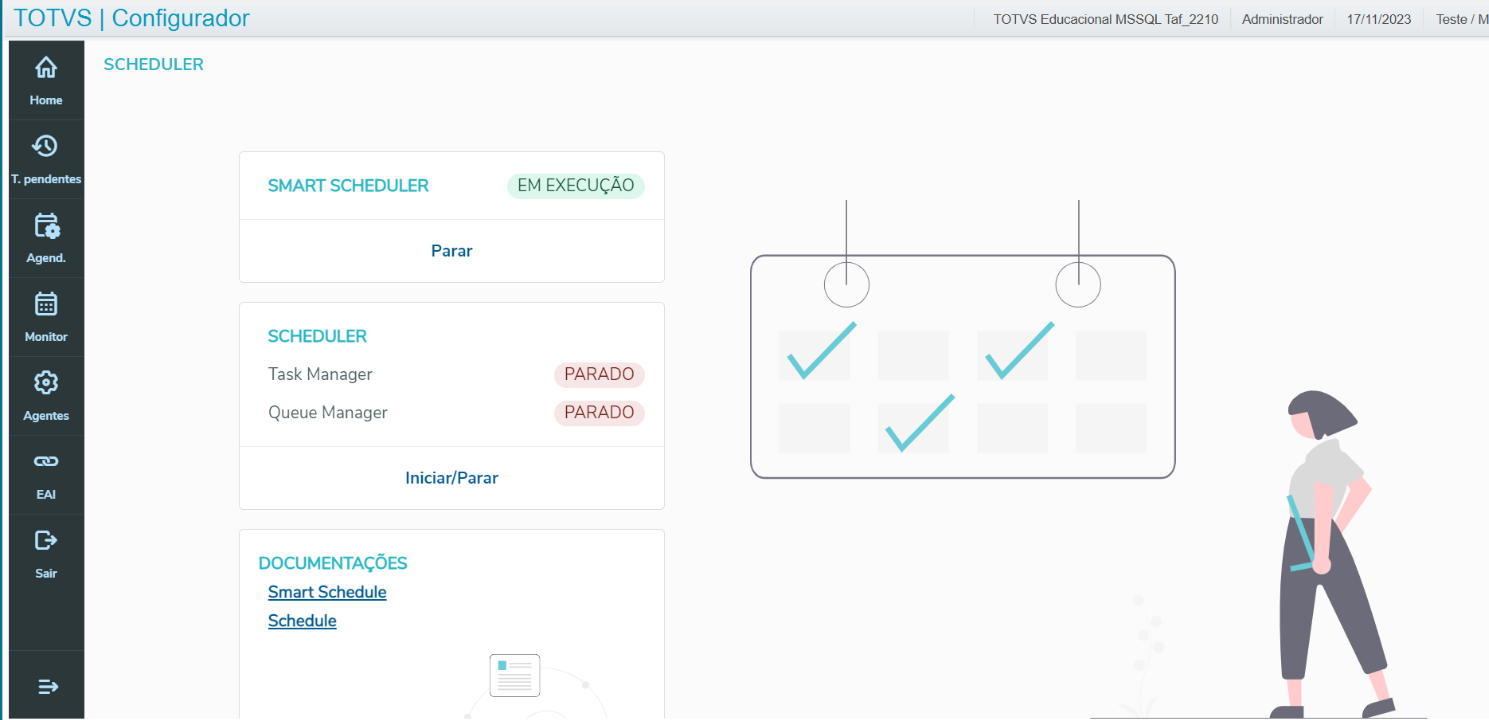
Task: Click the Administrador user label
Action: (1282, 19)
